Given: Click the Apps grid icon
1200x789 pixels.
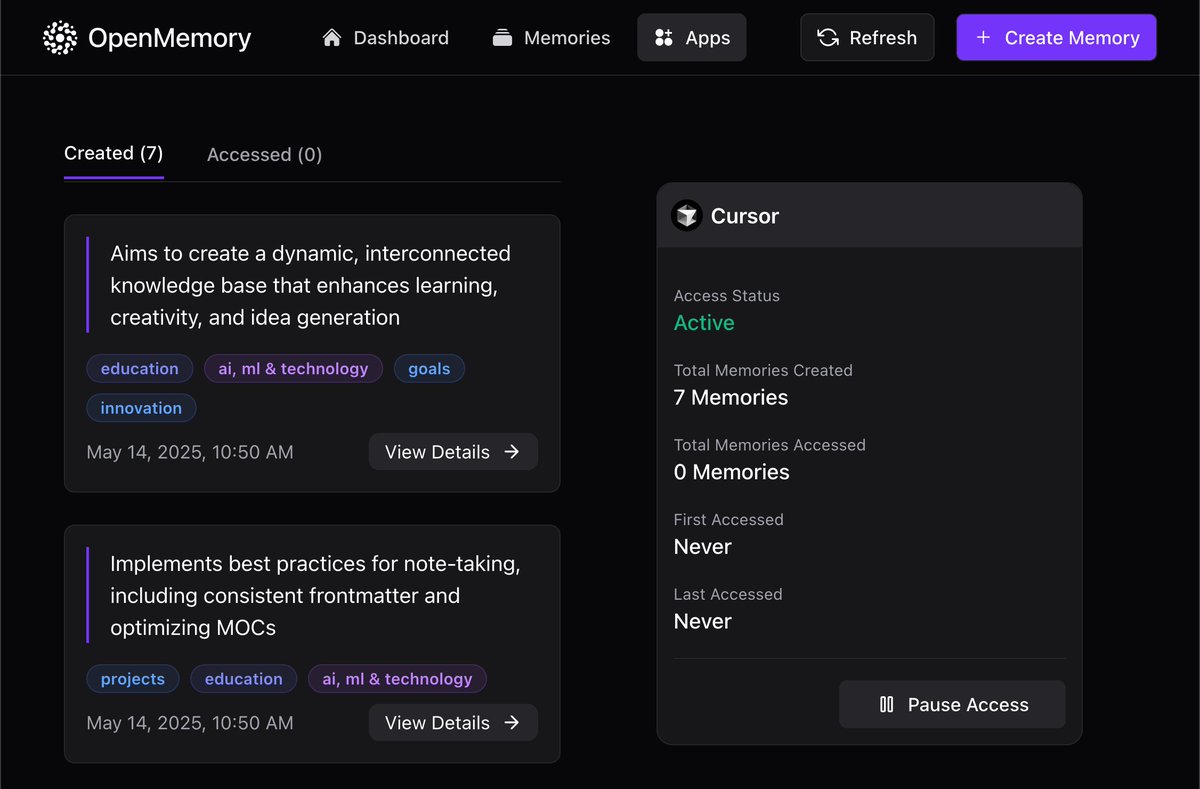Looking at the screenshot, I should click(664, 38).
